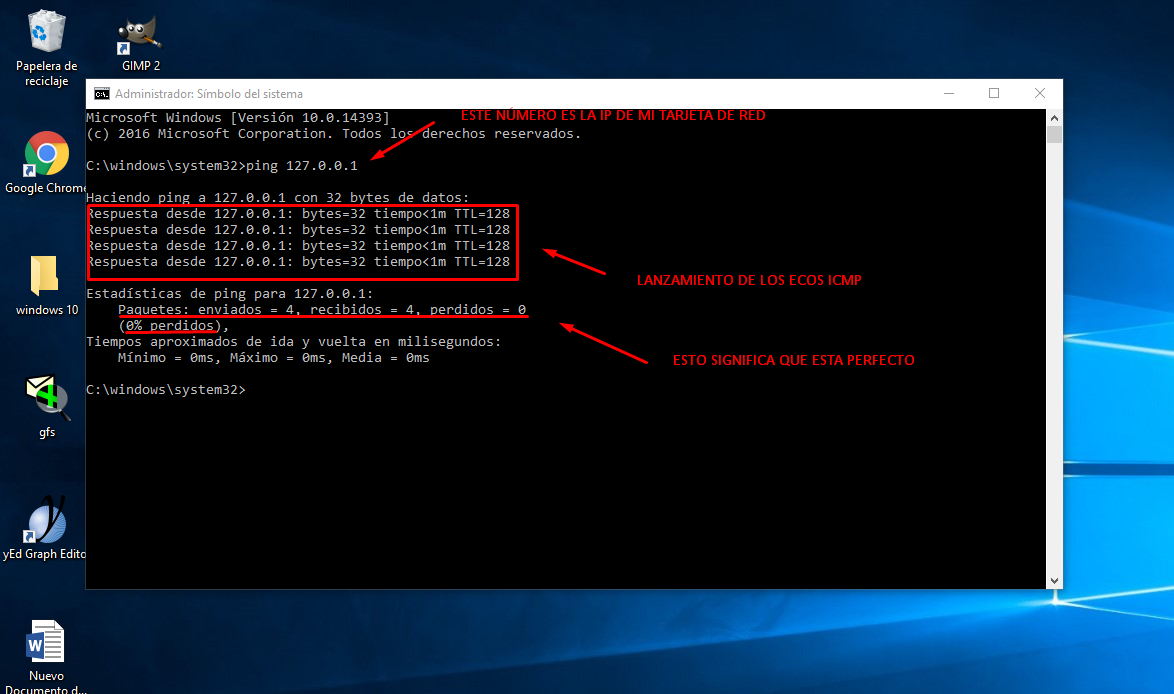Click 'Estadísticas de ping para 127.0.0.1' line

pyautogui.click(x=230, y=293)
